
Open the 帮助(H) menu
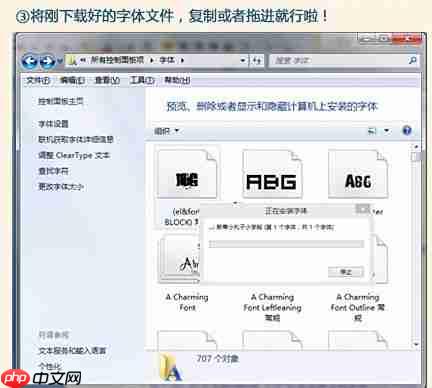(x=177, y=80)
